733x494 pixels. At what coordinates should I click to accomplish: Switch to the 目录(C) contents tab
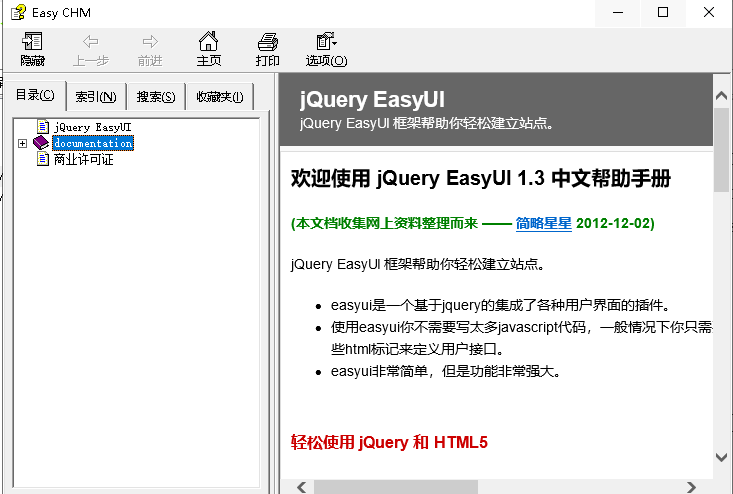coord(35,95)
